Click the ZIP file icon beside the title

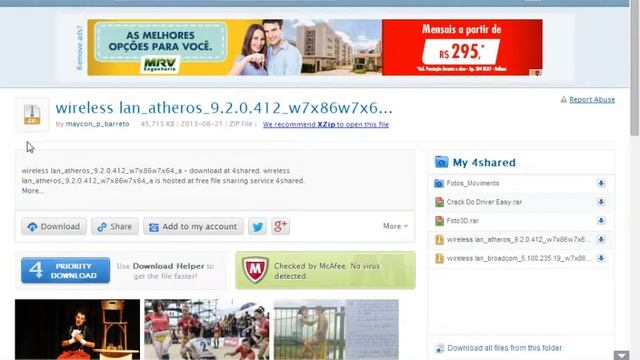pos(32,114)
